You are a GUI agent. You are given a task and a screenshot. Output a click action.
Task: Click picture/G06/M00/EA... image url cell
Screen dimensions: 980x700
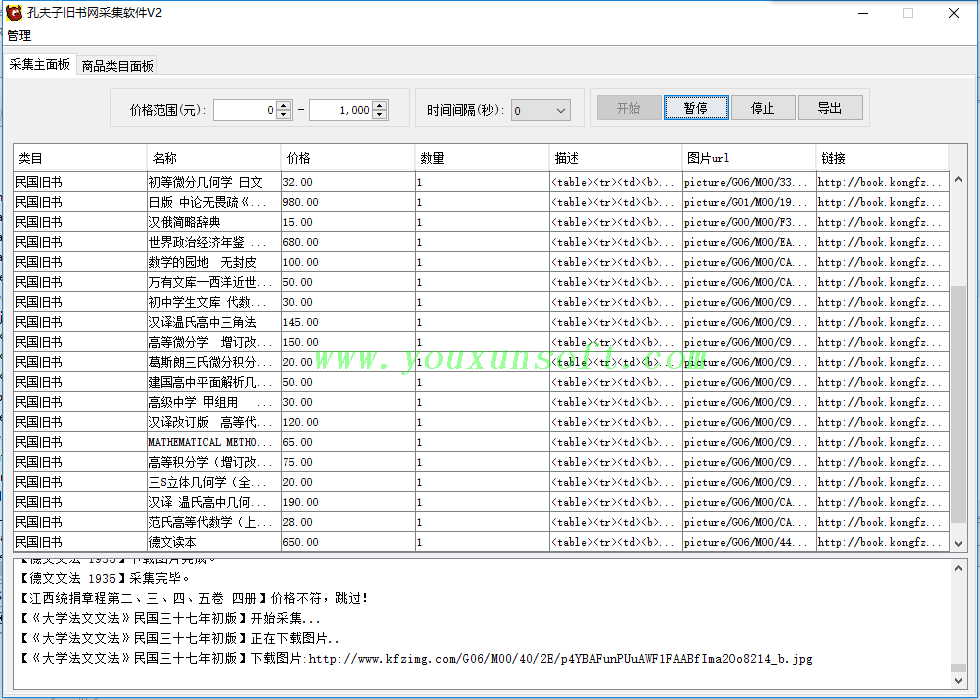(x=749, y=242)
